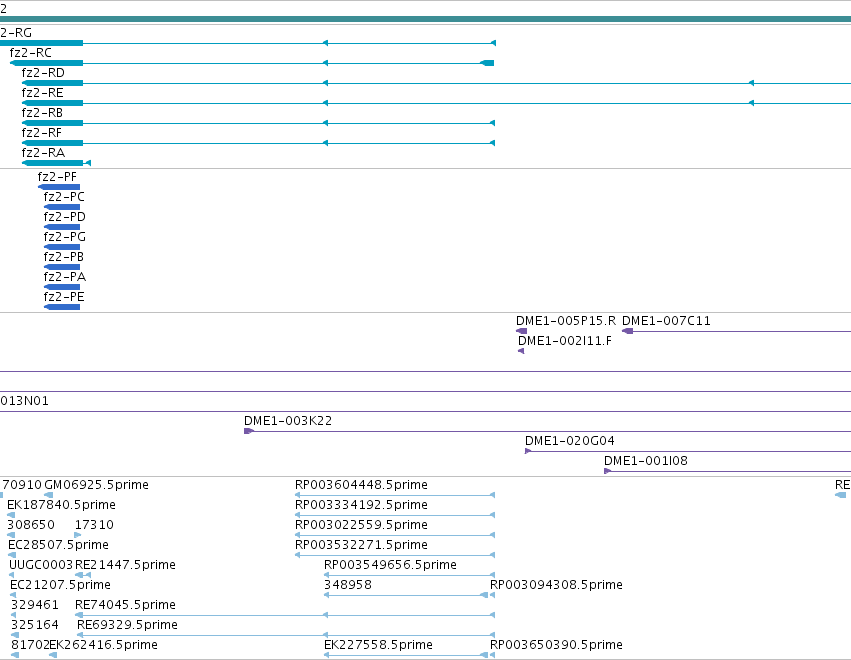Click the EK187840.5prime EST label
851x660 pixels.
61,505
